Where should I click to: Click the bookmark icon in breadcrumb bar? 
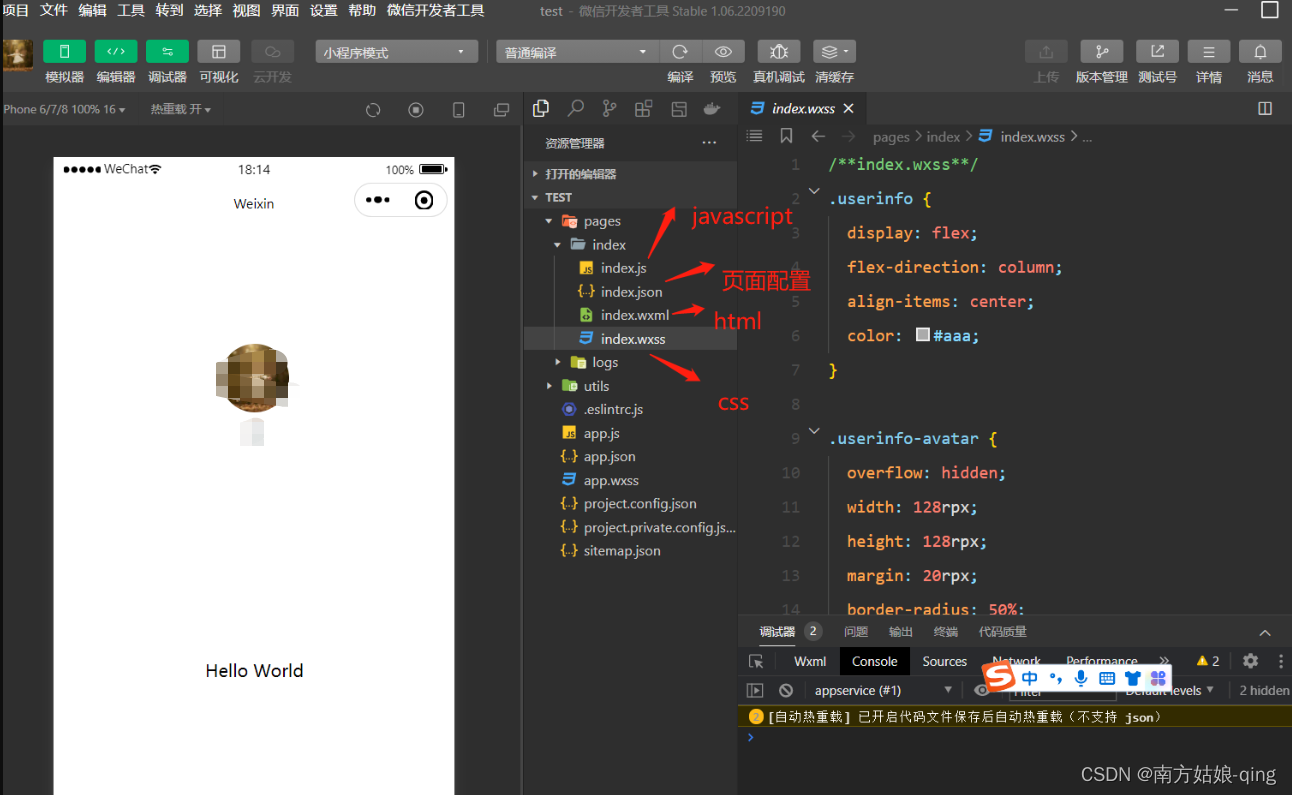tap(786, 136)
